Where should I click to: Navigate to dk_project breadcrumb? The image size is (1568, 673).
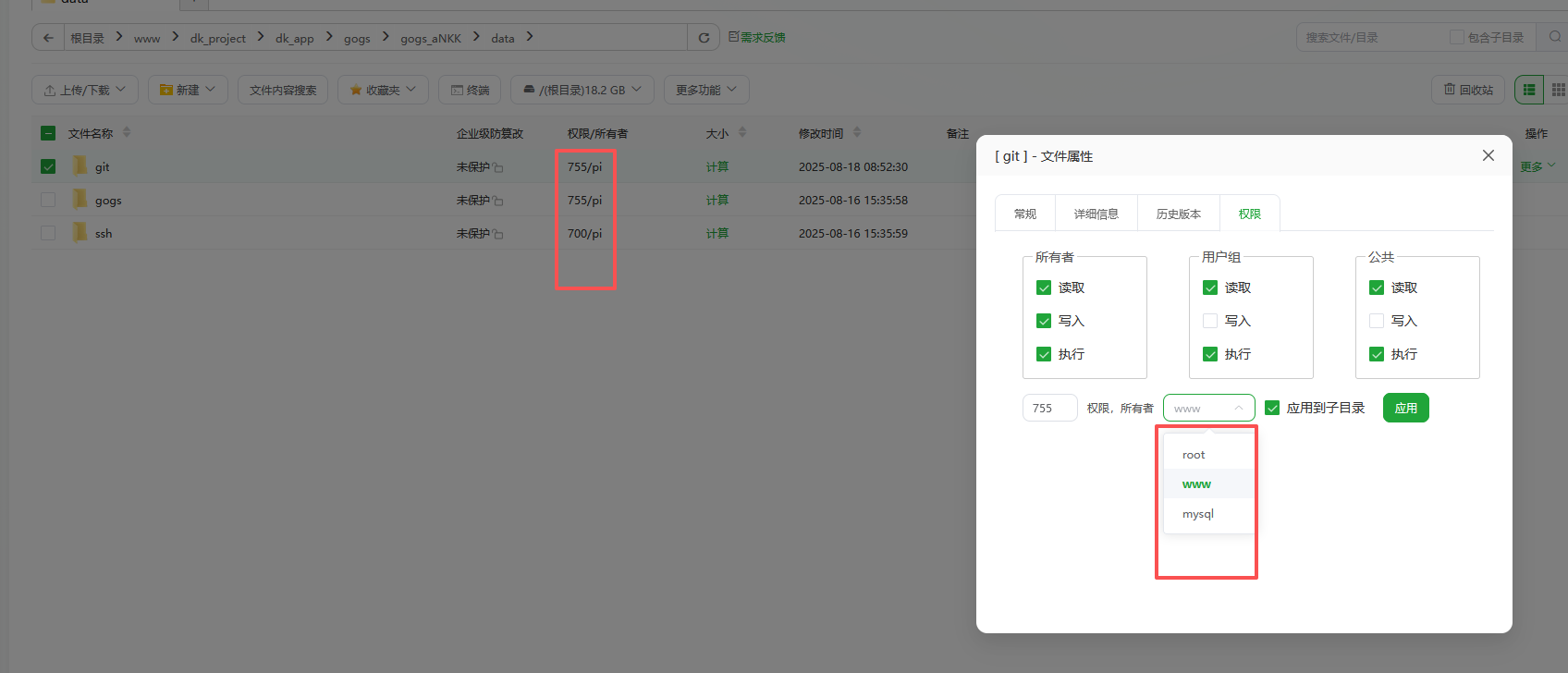coord(218,38)
